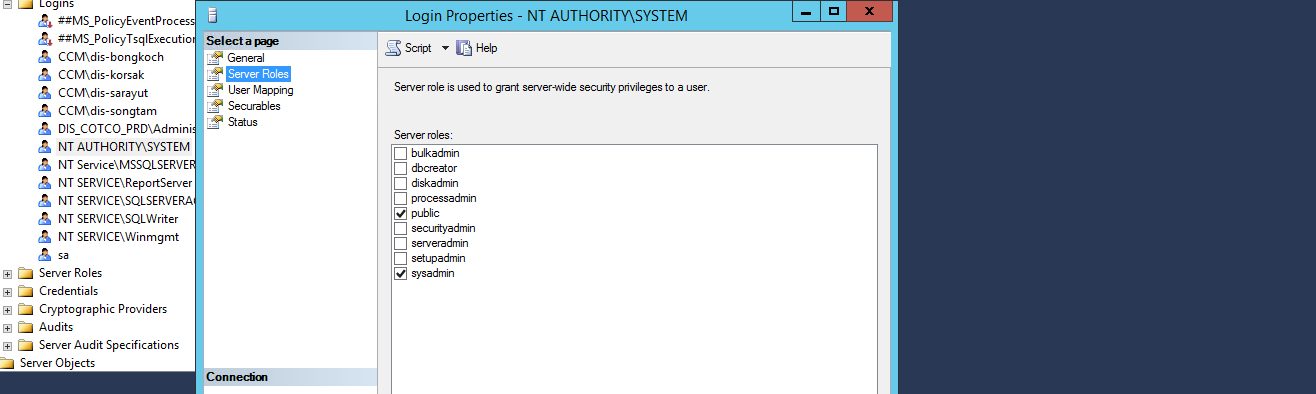Select the sa login icon
The image size is (1316, 394).
[45, 255]
